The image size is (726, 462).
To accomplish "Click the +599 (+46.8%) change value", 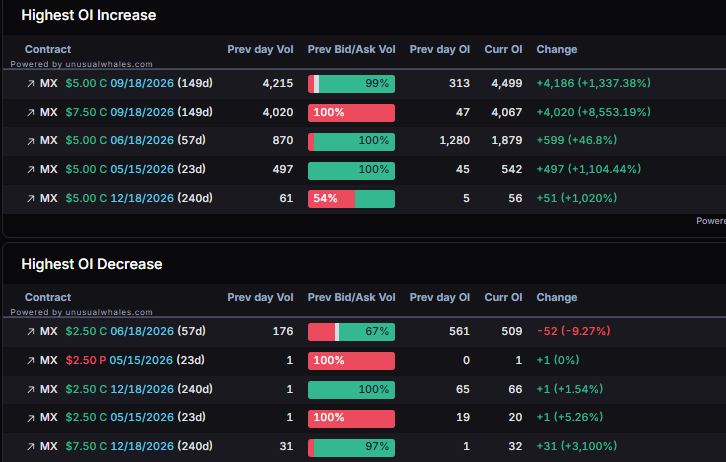I will (576, 140).
